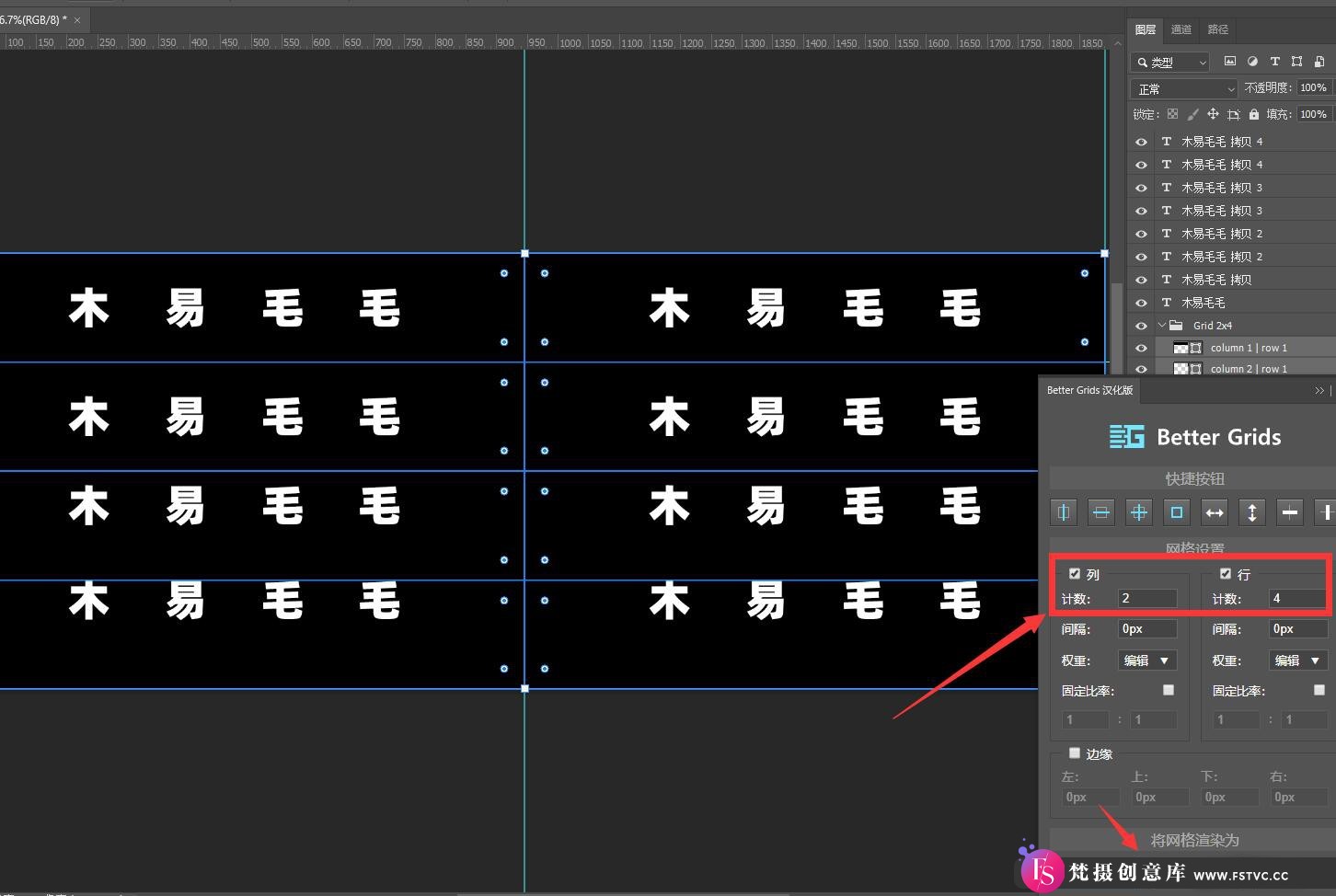
Task: Filter layers by pixel layer type icon
Action: point(1230,62)
